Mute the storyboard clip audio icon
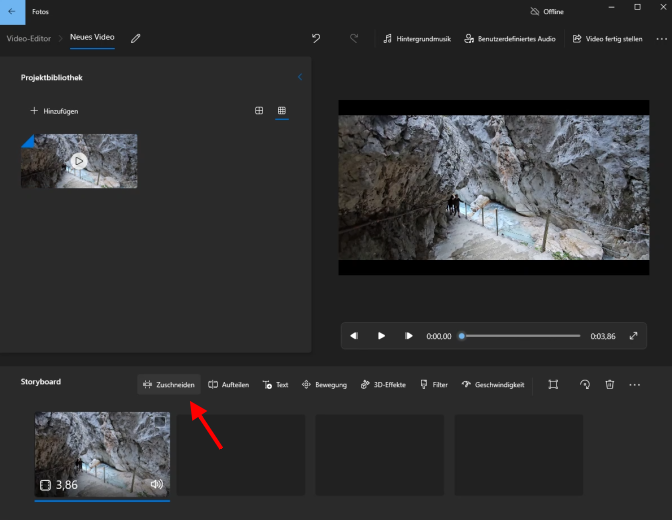This screenshot has height=520, width=672. pos(157,484)
